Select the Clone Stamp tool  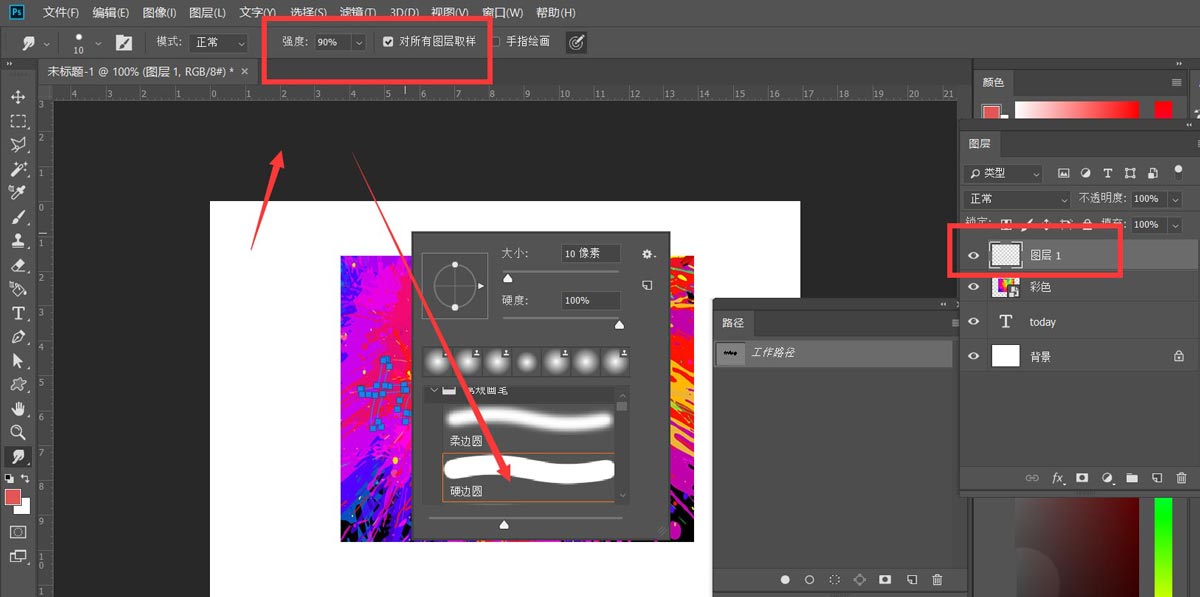18,241
